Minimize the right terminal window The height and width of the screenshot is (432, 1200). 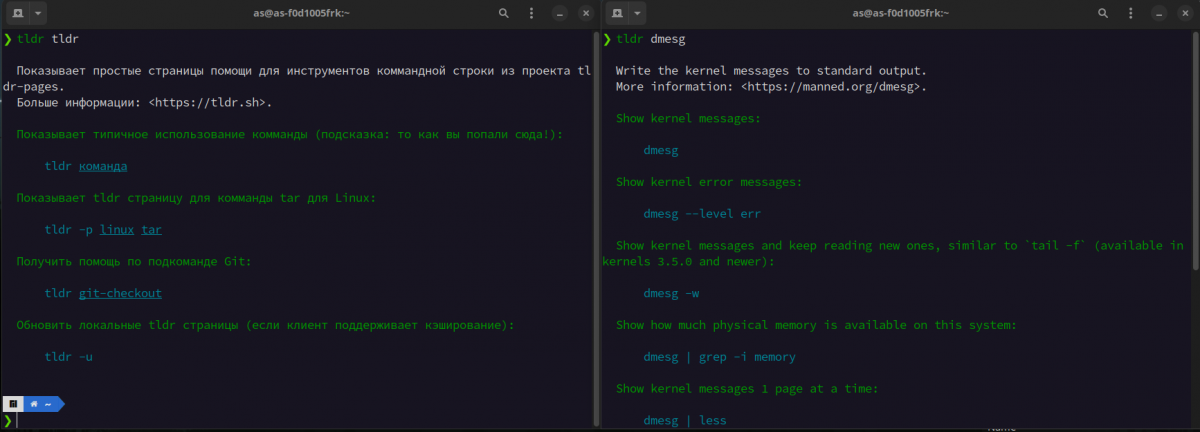coord(1161,14)
